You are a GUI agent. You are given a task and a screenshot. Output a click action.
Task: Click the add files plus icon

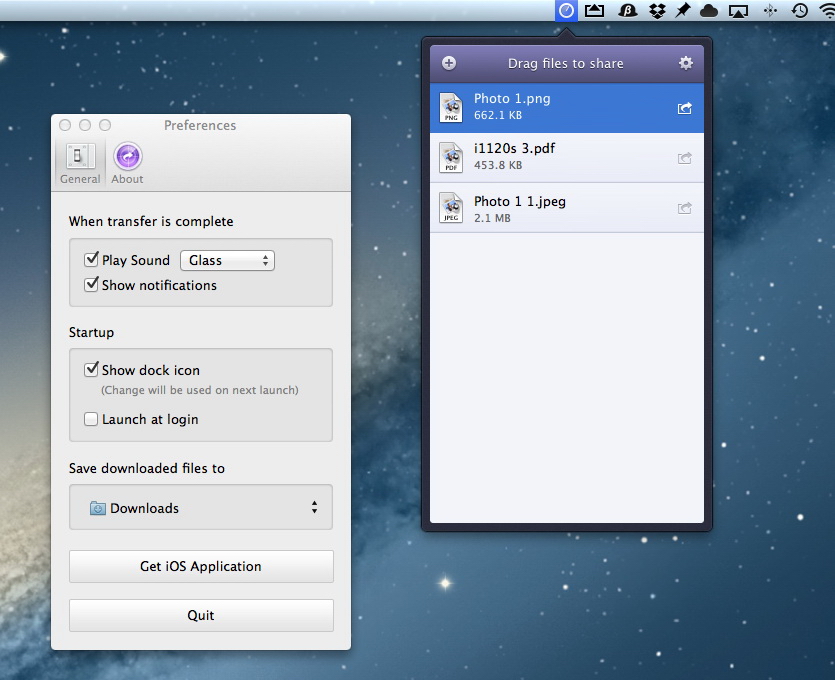point(449,63)
